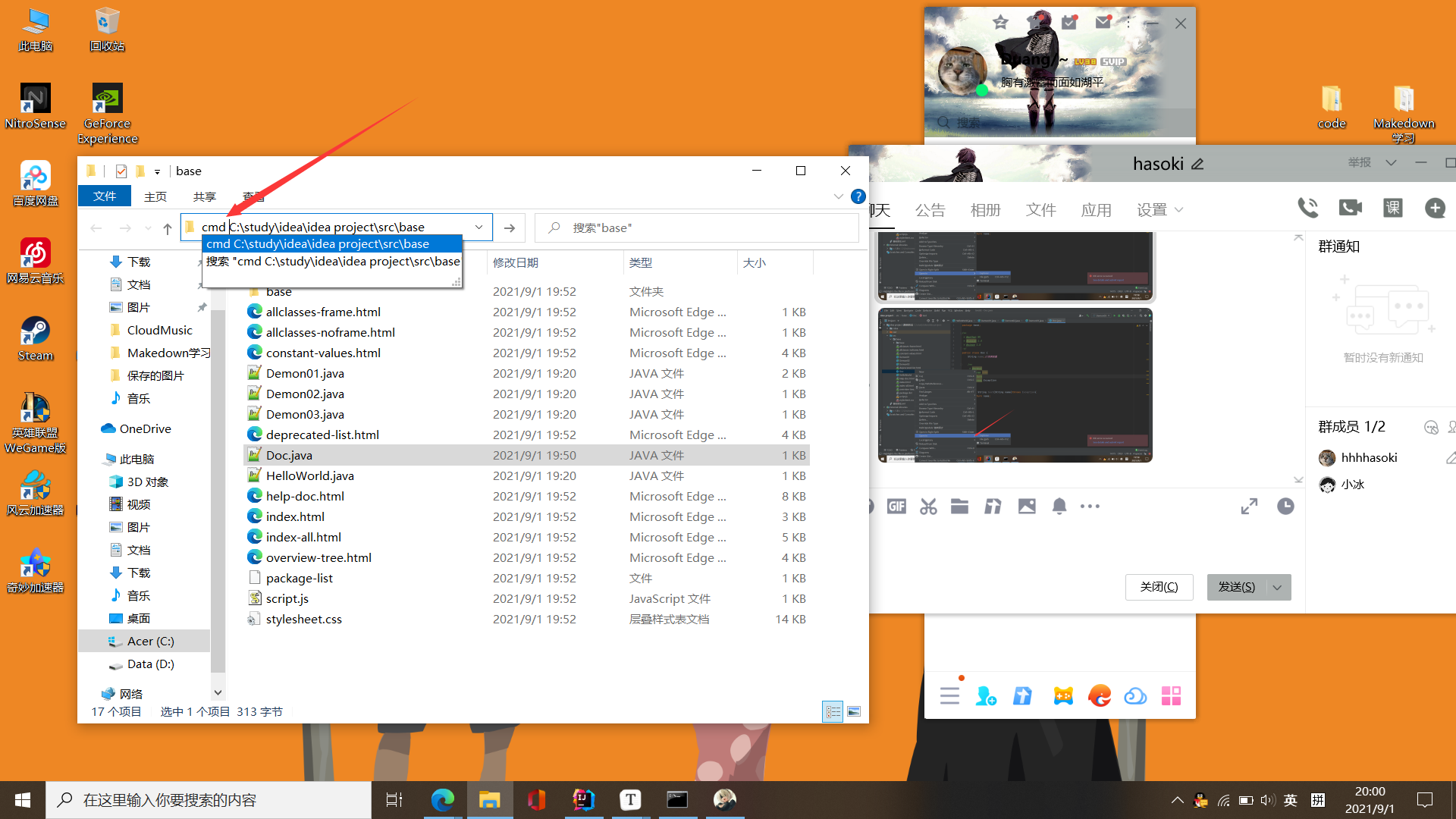Select cmd path suggestion in address dropdown
The image size is (1456, 819).
click(x=332, y=243)
